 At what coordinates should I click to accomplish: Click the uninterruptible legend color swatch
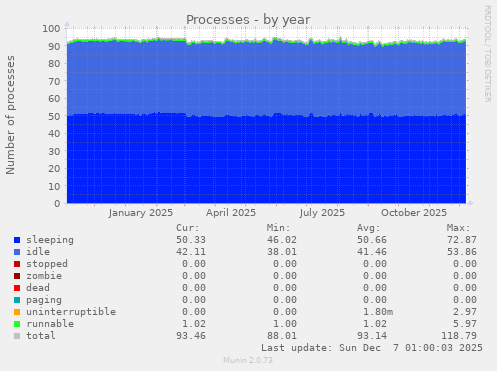pos(17,312)
